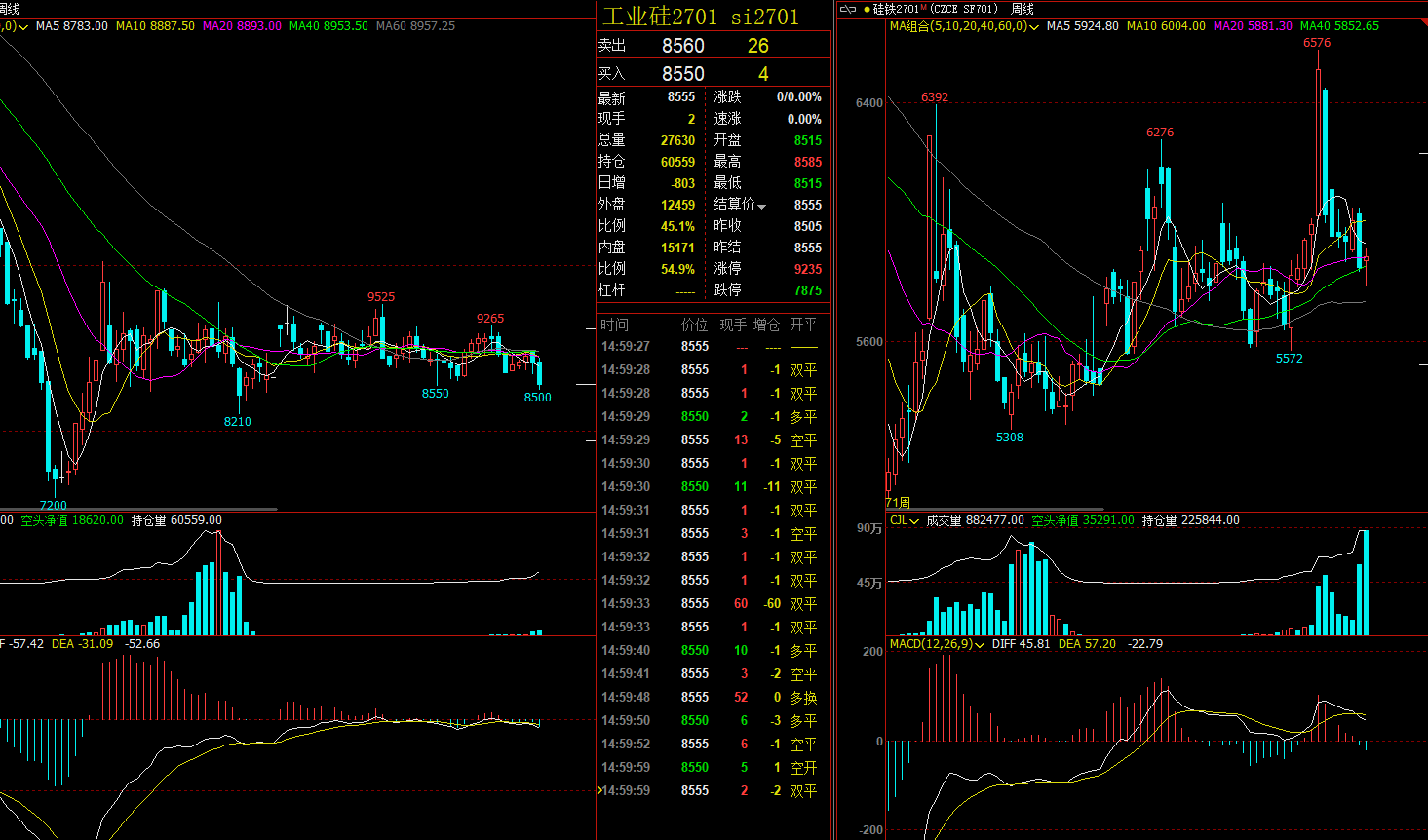Expand the MA组合(5,10,20,40,60,0) indicator dropdown

pyautogui.click(x=1034, y=27)
